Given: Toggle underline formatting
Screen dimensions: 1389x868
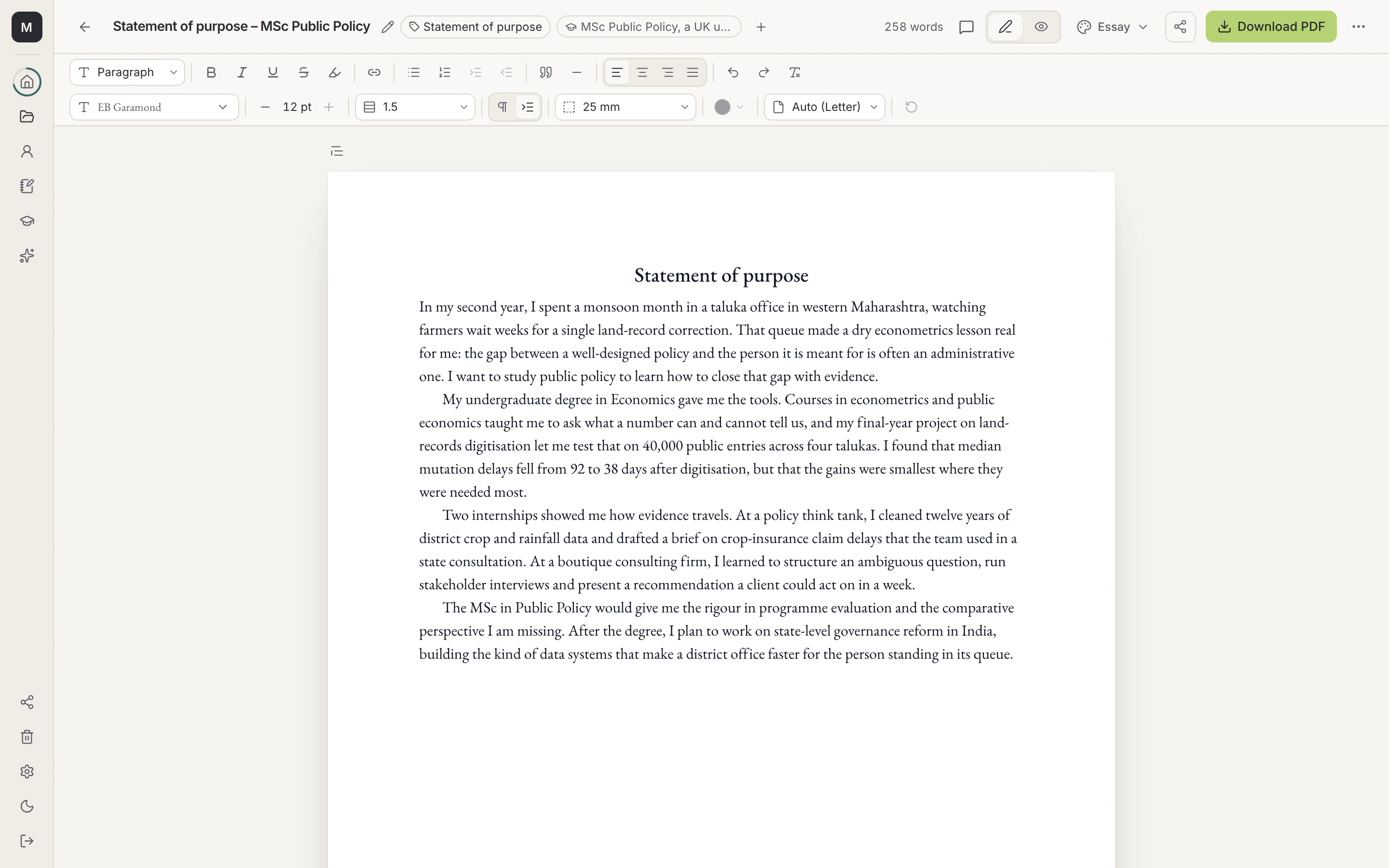Looking at the screenshot, I should pyautogui.click(x=273, y=72).
